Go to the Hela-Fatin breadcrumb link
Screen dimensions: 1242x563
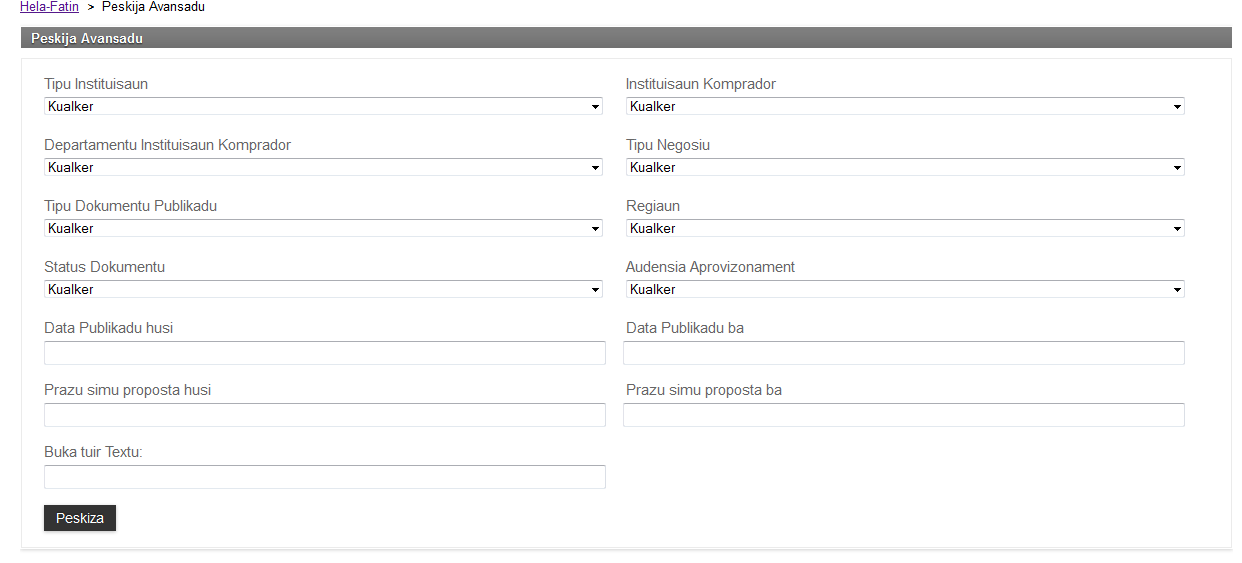49,7
